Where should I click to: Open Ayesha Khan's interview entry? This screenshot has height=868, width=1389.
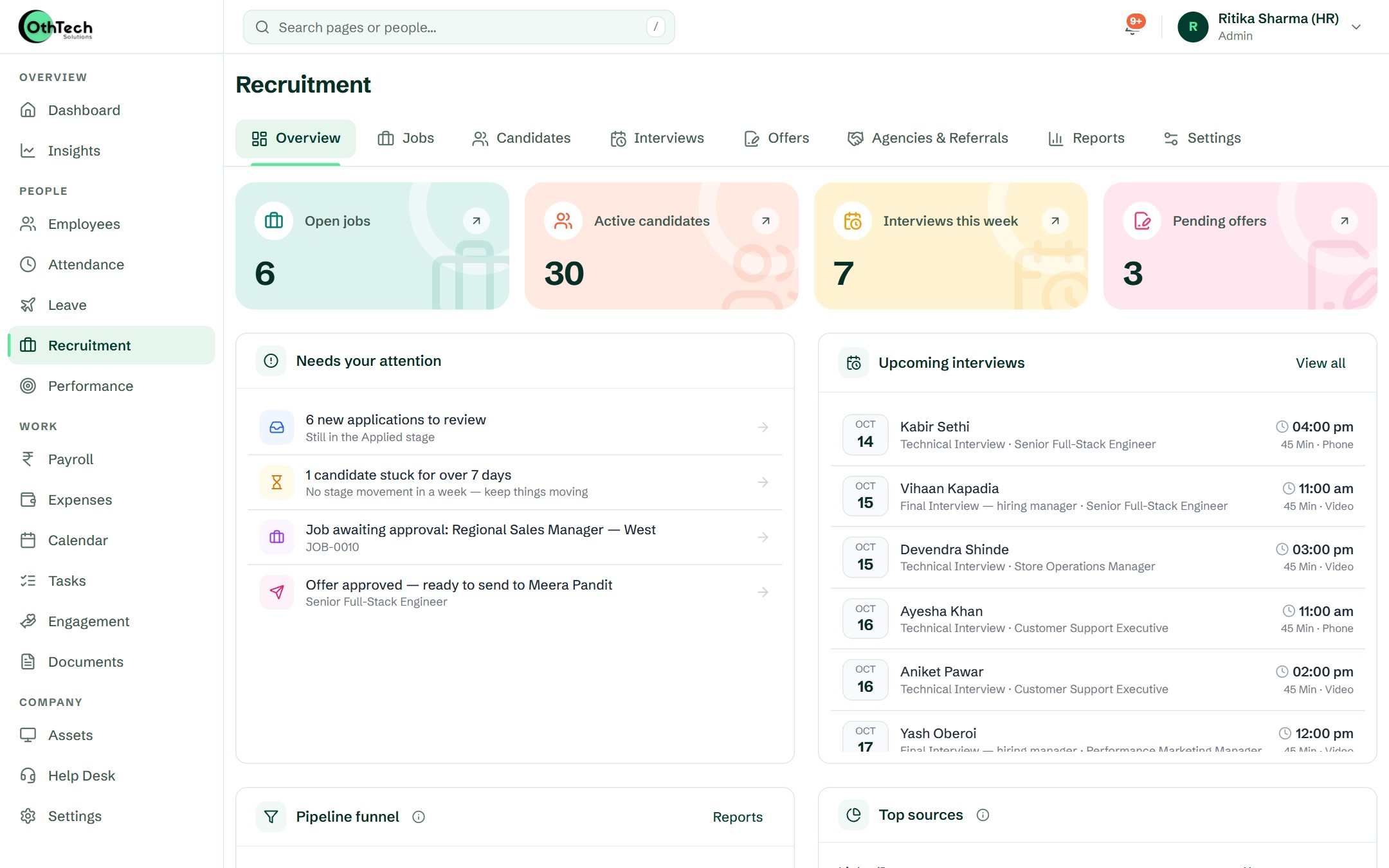pos(1098,619)
